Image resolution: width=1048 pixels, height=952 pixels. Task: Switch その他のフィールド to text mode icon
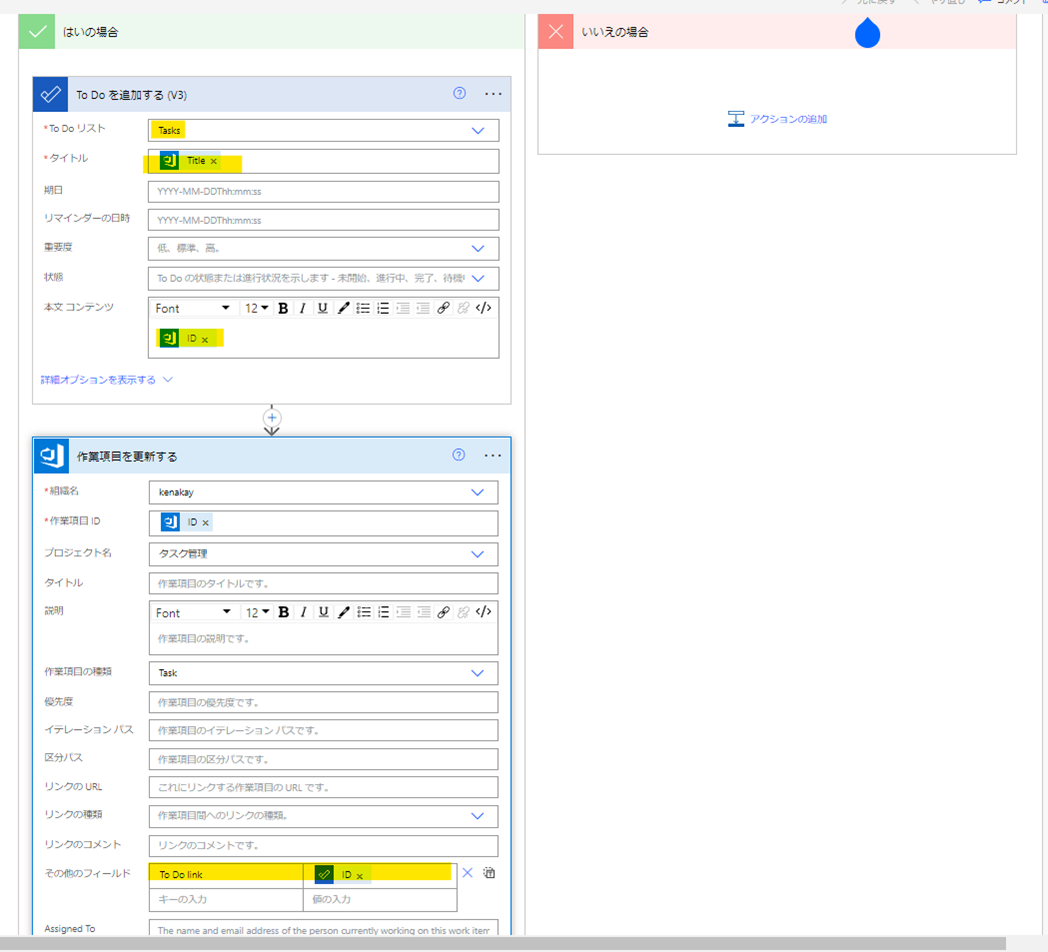pyautogui.click(x=489, y=873)
